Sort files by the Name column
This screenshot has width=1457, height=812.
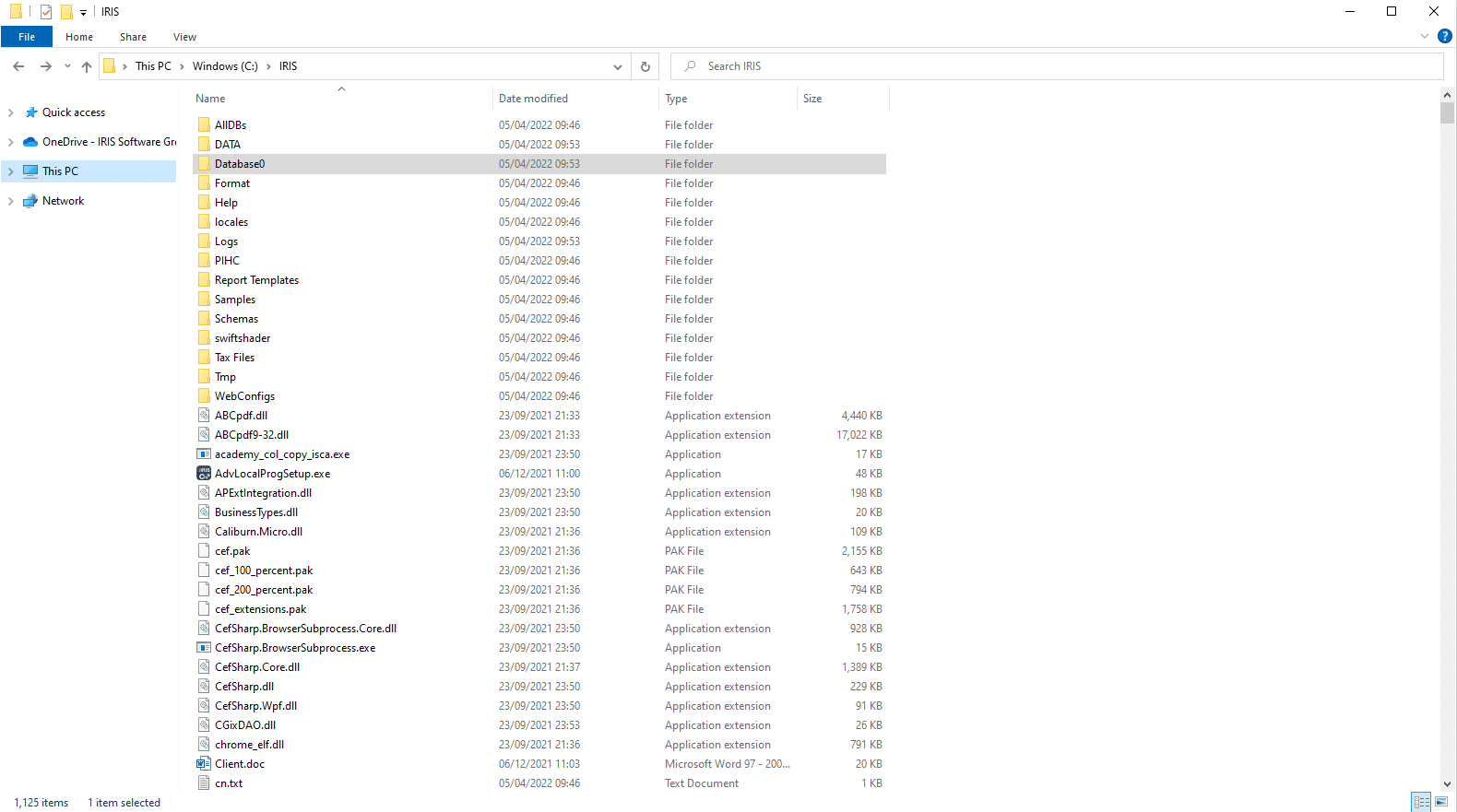click(341, 99)
